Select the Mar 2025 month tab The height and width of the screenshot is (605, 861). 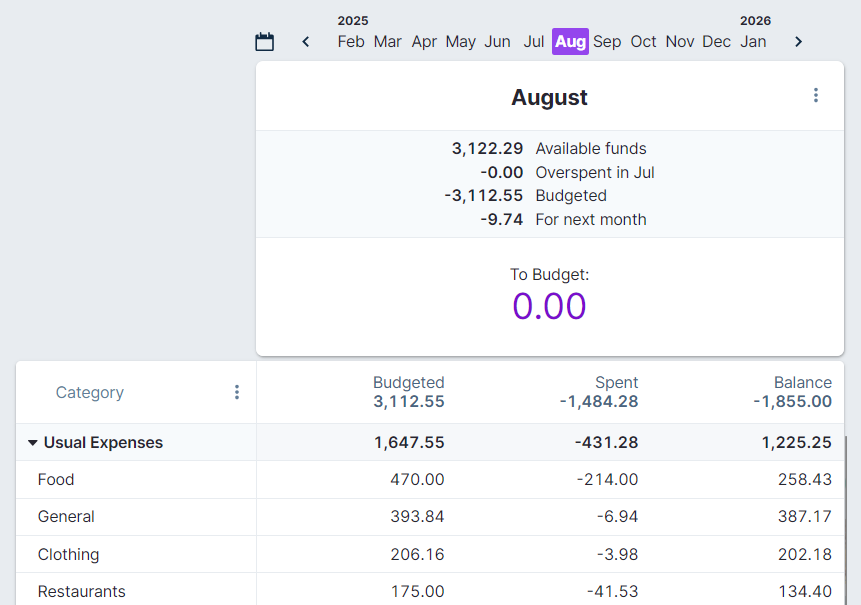387,41
